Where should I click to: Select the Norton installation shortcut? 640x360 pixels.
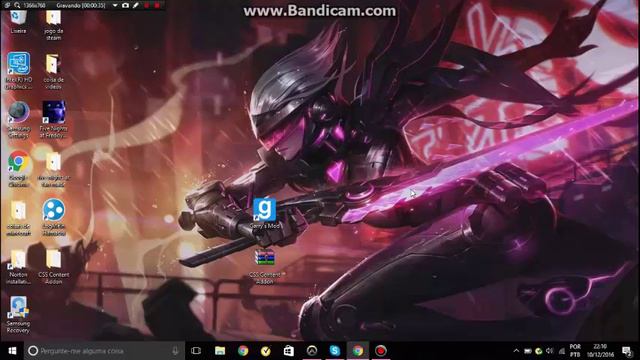pos(18,267)
